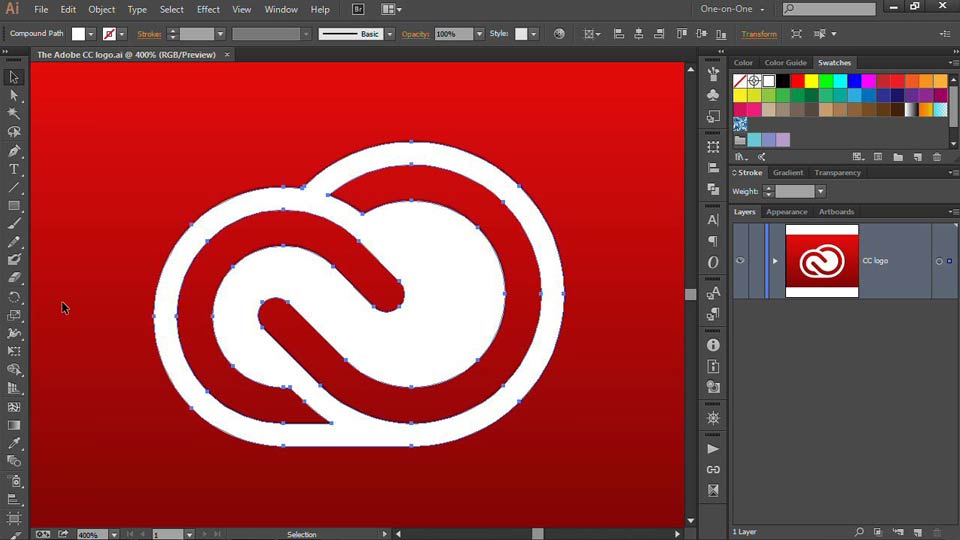Select the Scale tool
960x540 pixels.
point(13,316)
